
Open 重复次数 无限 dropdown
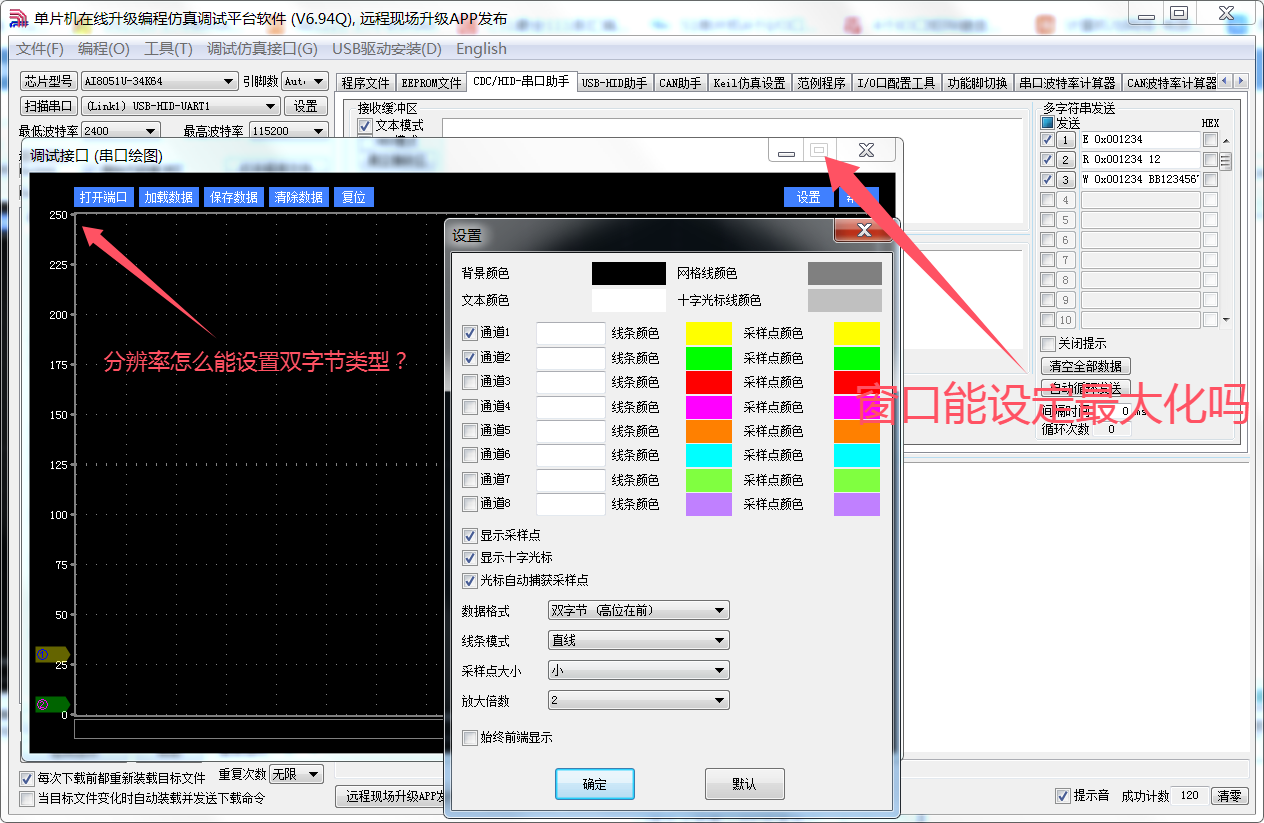[297, 774]
